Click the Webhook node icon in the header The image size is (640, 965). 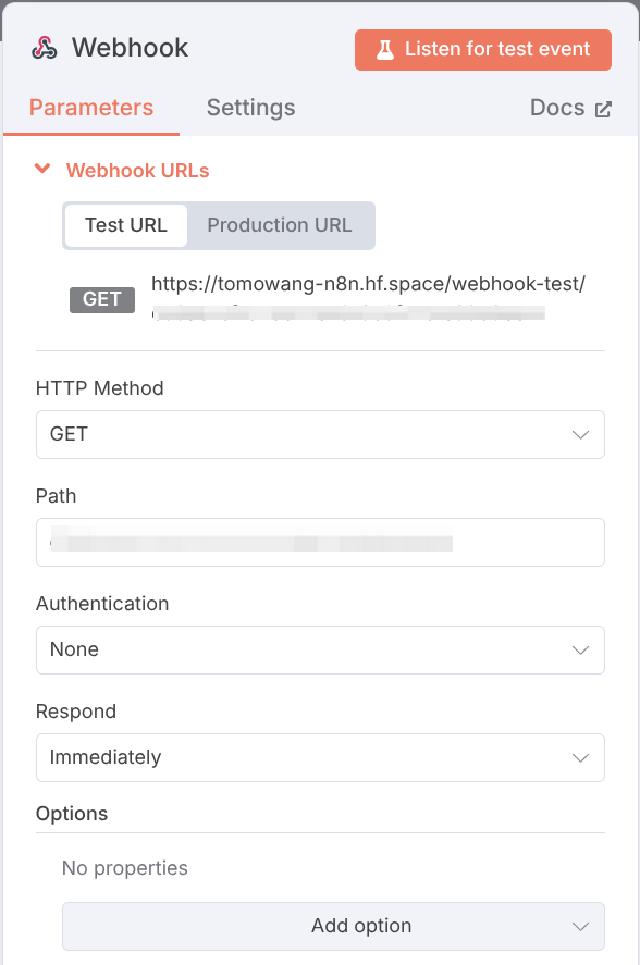click(x=44, y=47)
